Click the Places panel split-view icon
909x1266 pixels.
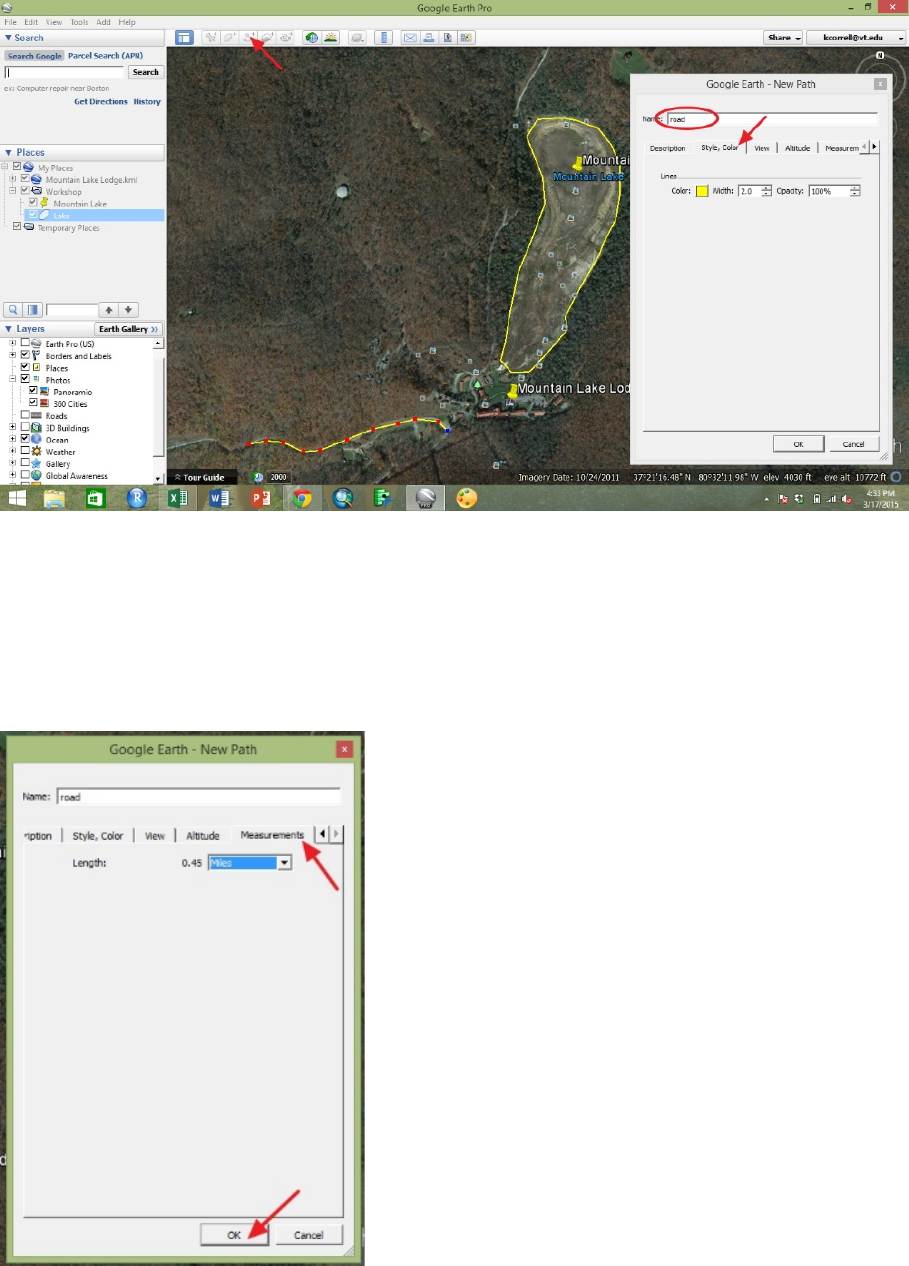[x=33, y=310]
